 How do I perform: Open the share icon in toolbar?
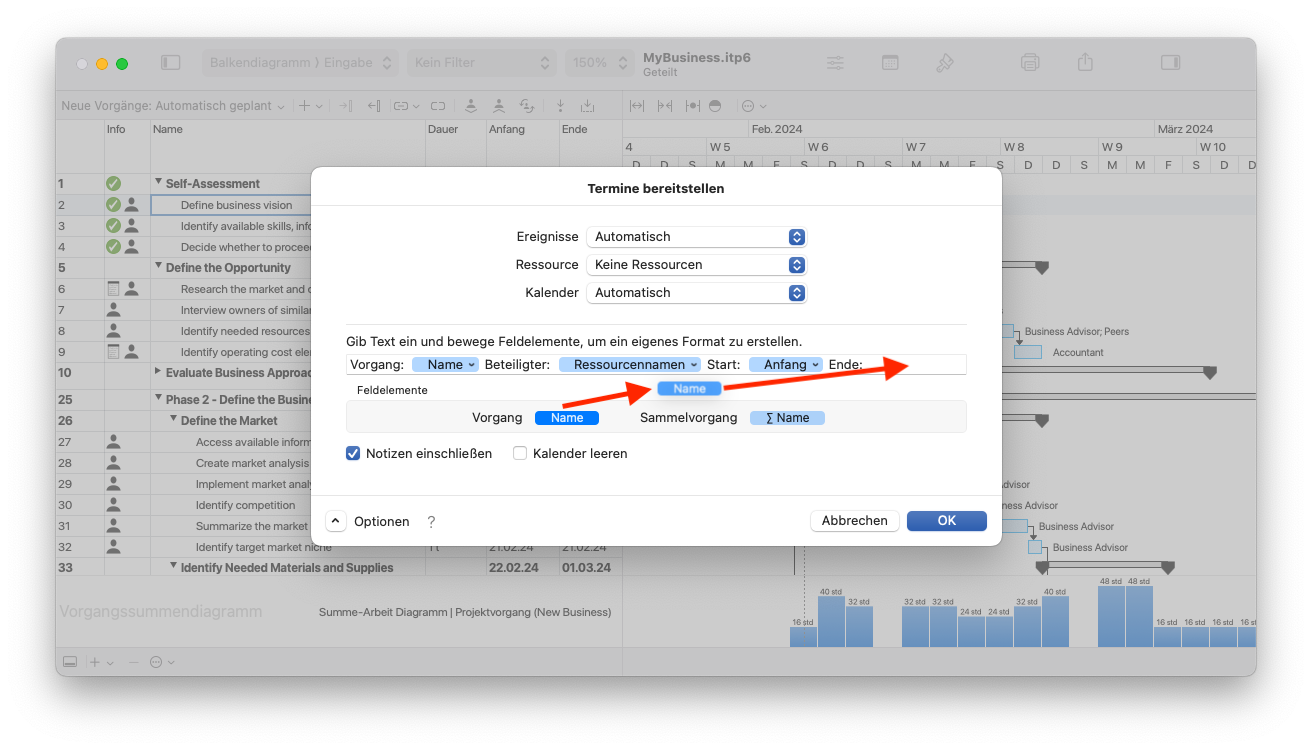[x=1085, y=62]
